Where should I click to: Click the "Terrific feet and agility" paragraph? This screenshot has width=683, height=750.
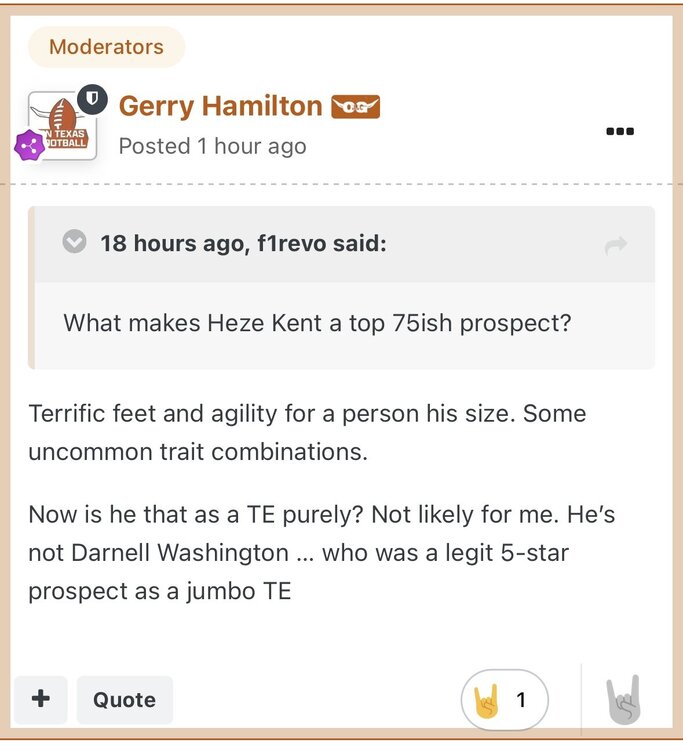(307, 432)
